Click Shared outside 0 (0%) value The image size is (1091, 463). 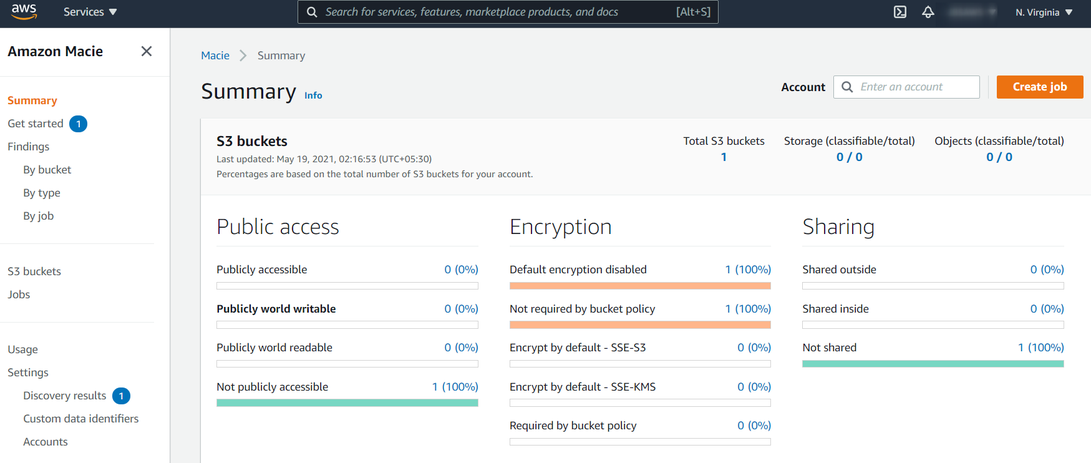pos(1047,269)
